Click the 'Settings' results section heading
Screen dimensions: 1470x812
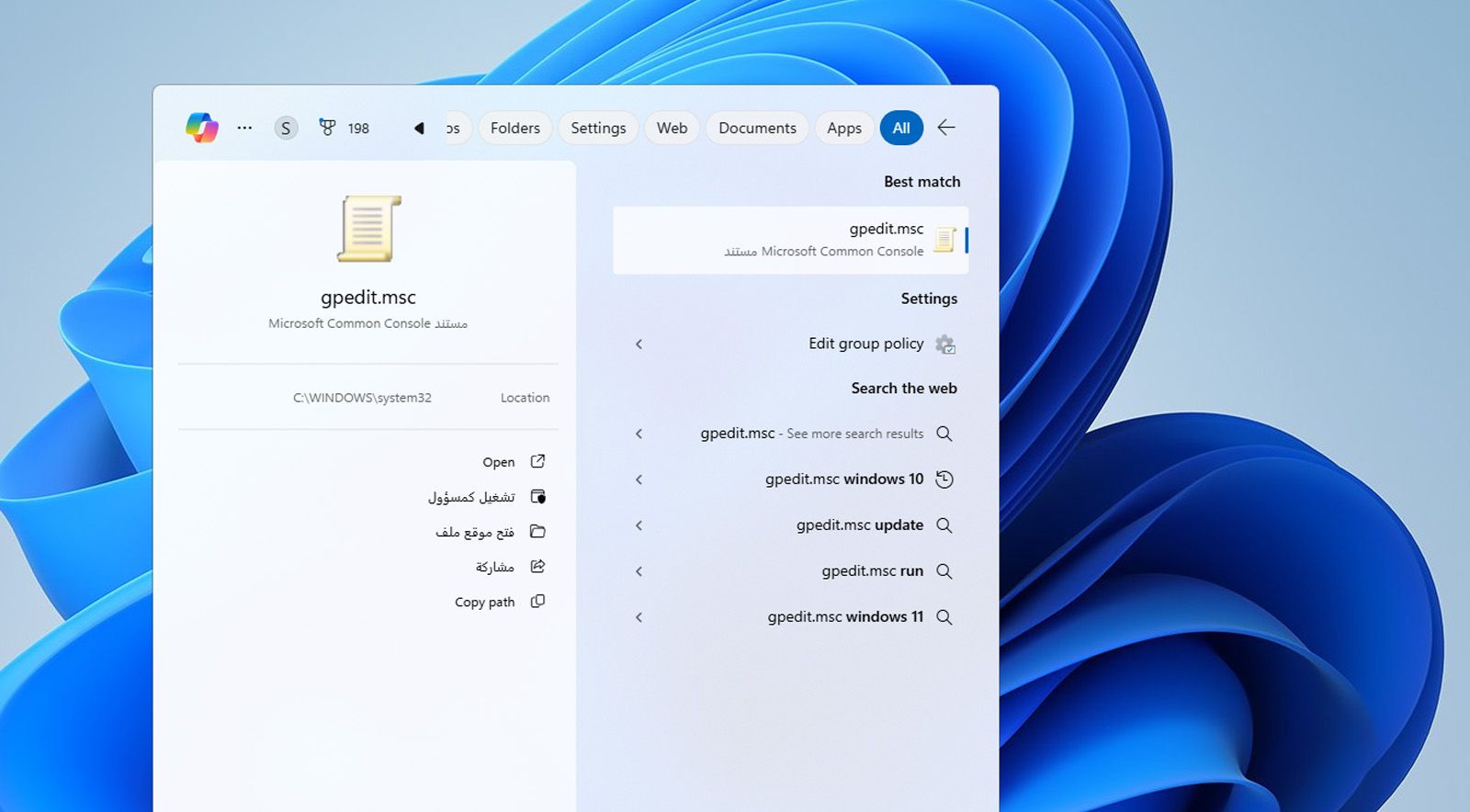coord(929,299)
